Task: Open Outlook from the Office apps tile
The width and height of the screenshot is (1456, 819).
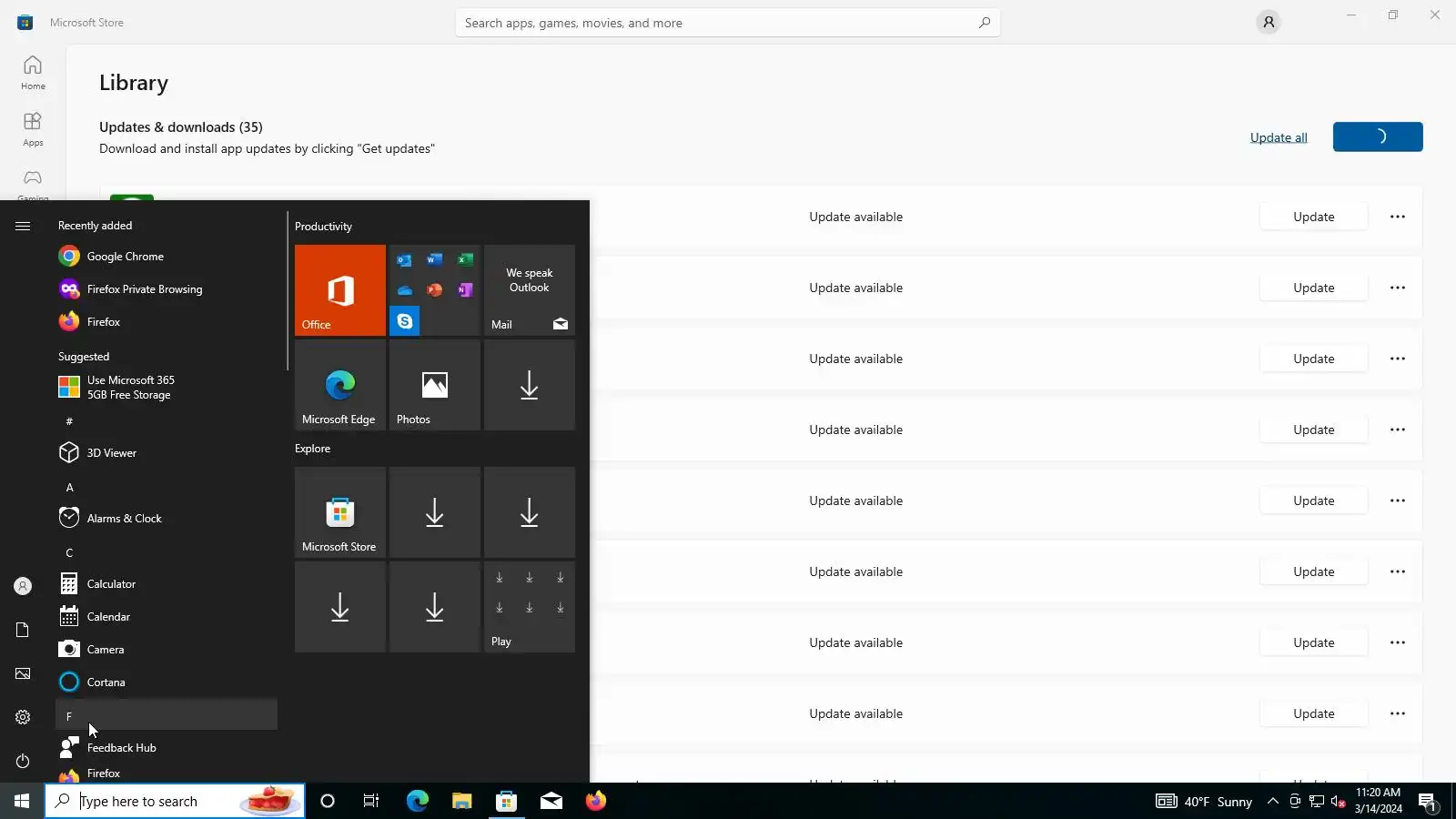Action: coord(405,260)
